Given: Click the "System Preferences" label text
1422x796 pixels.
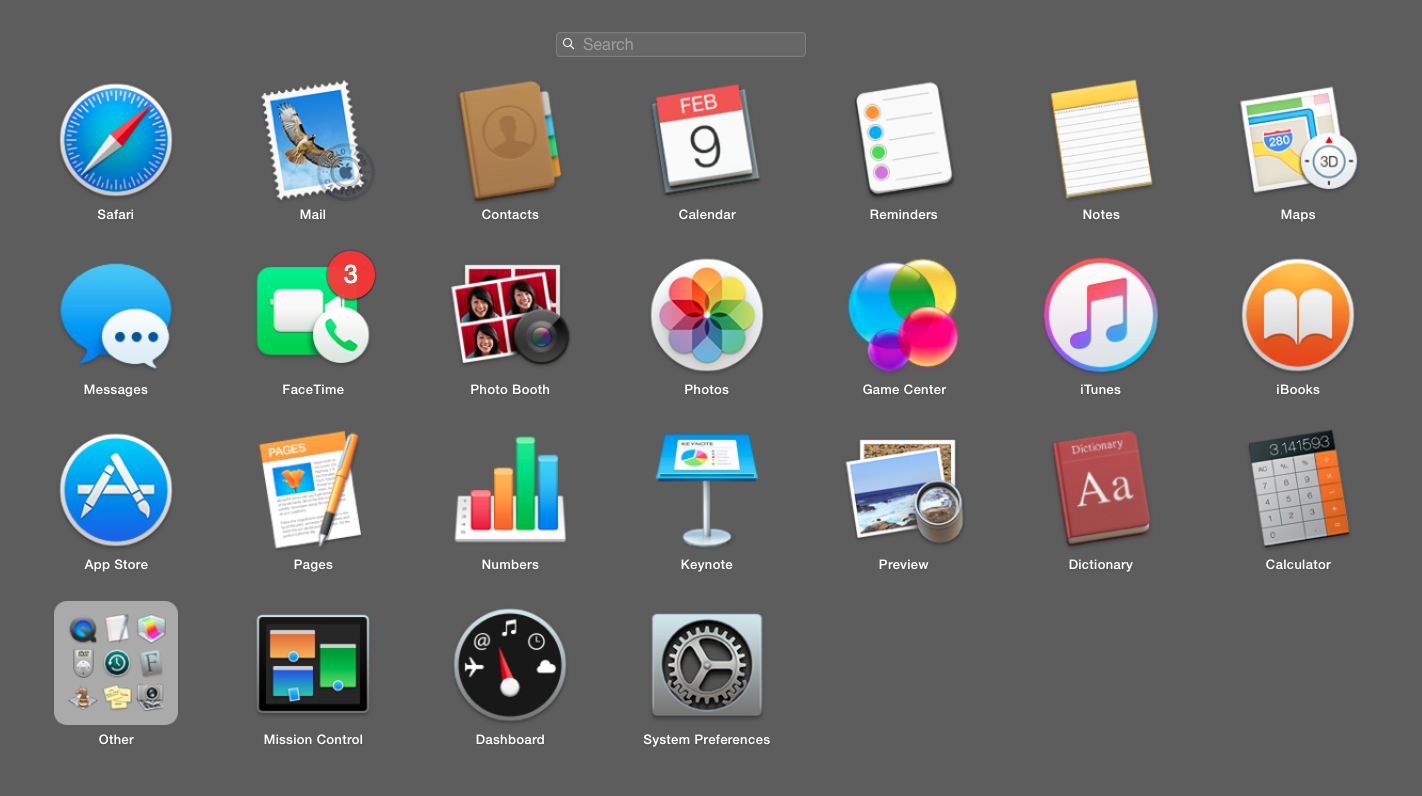Looking at the screenshot, I should [x=707, y=740].
